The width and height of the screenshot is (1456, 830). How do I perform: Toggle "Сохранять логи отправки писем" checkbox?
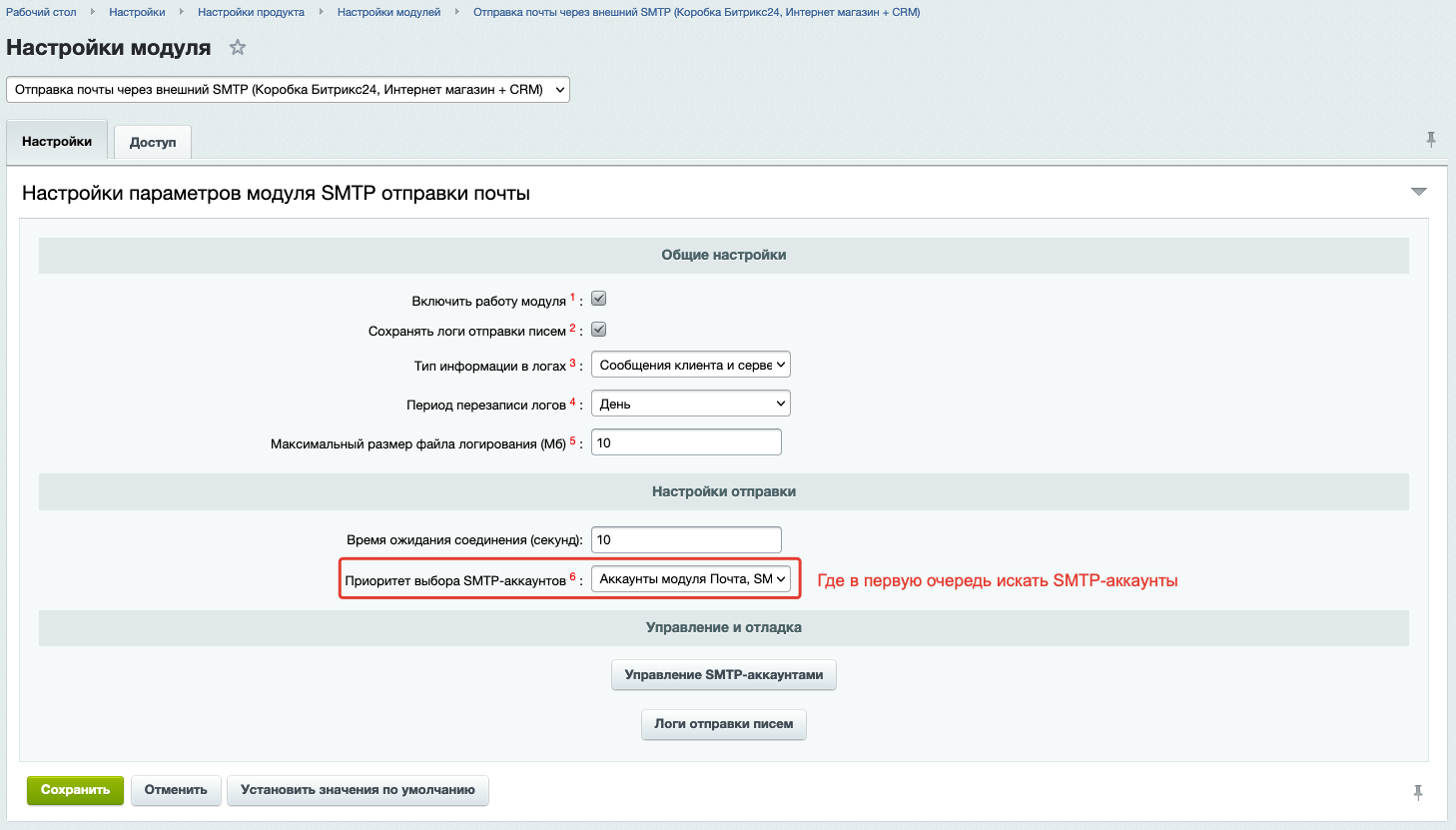(599, 329)
